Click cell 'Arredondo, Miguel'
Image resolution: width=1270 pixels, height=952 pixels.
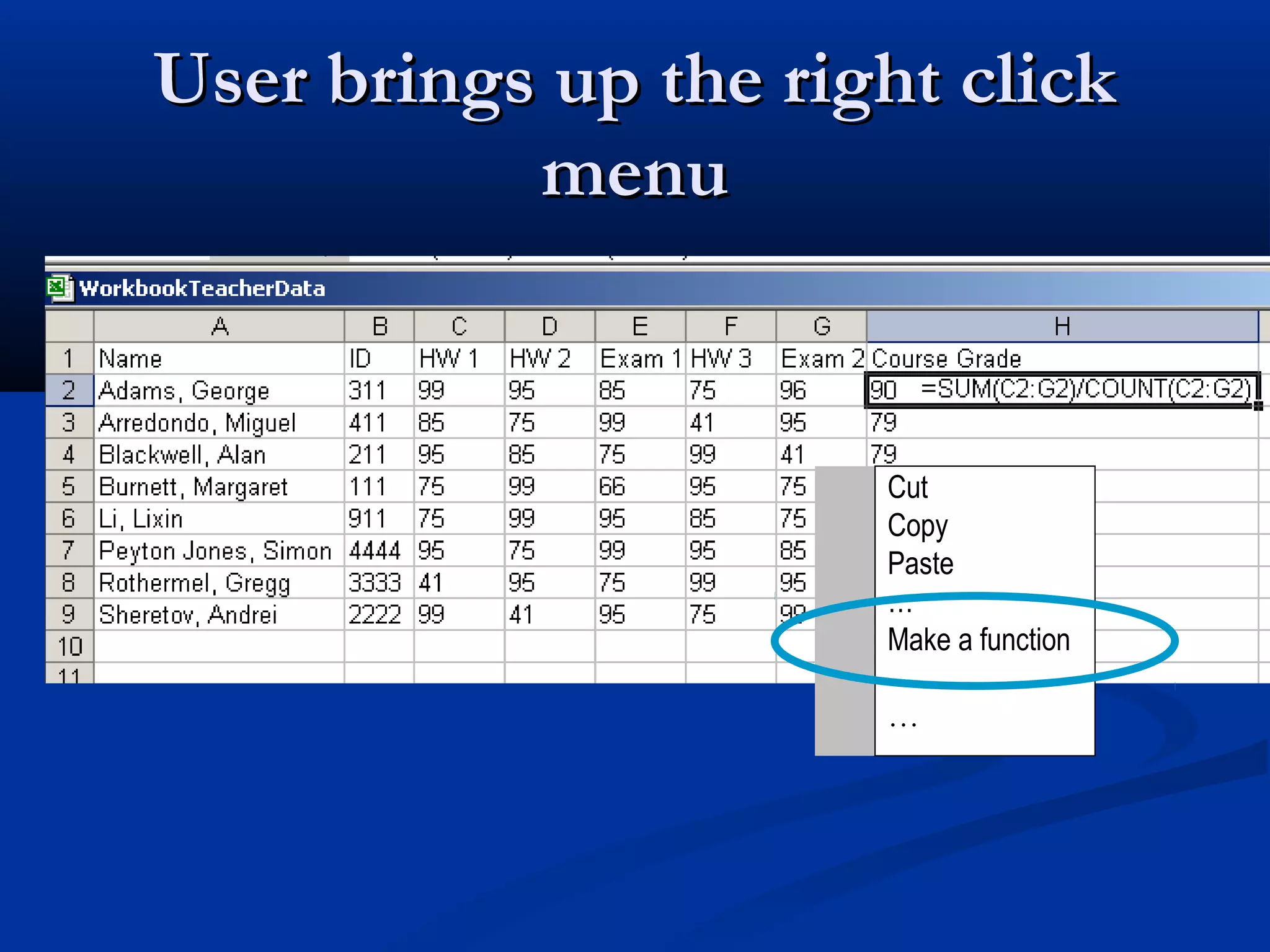219,423
